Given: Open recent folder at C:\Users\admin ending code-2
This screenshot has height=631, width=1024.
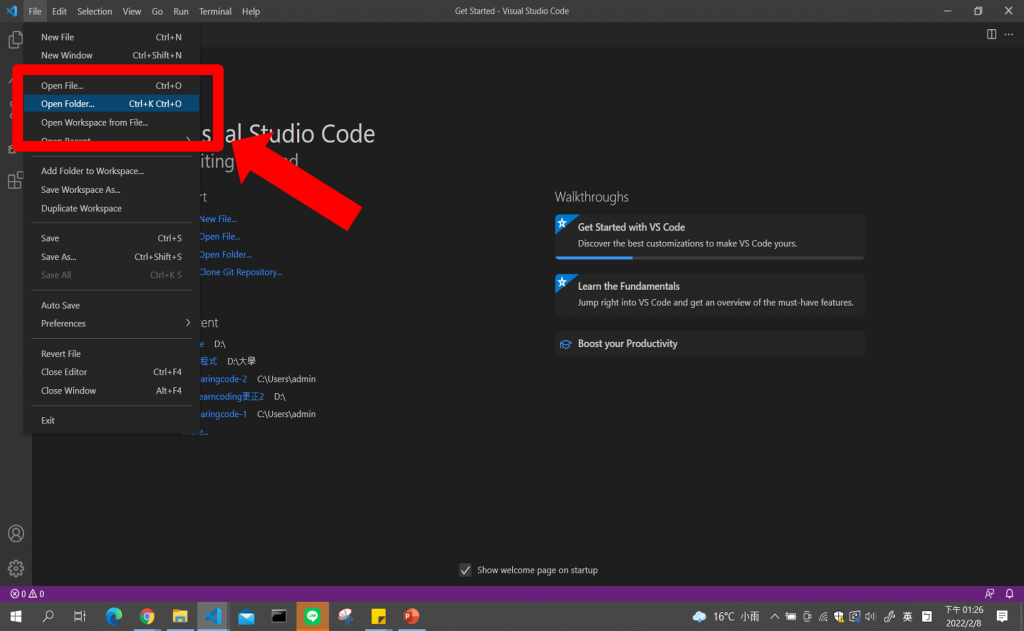Looking at the screenshot, I should pyautogui.click(x=223, y=379).
